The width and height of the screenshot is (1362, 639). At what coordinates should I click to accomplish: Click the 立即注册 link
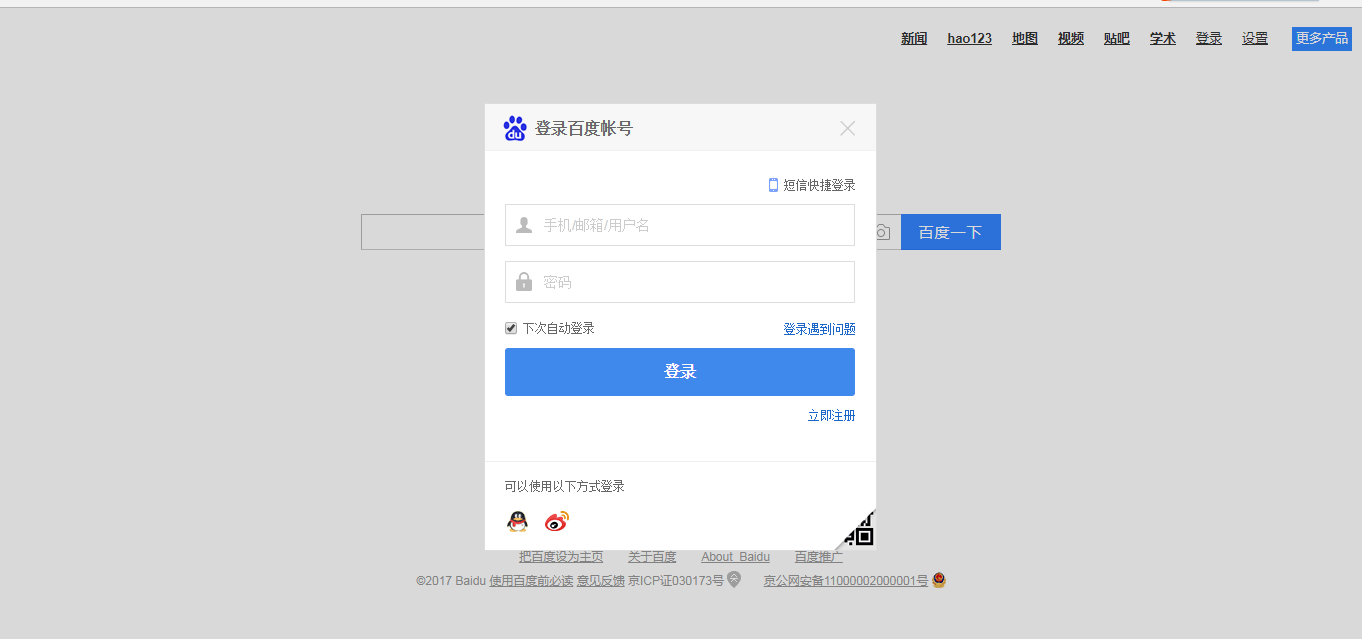[x=831, y=416]
